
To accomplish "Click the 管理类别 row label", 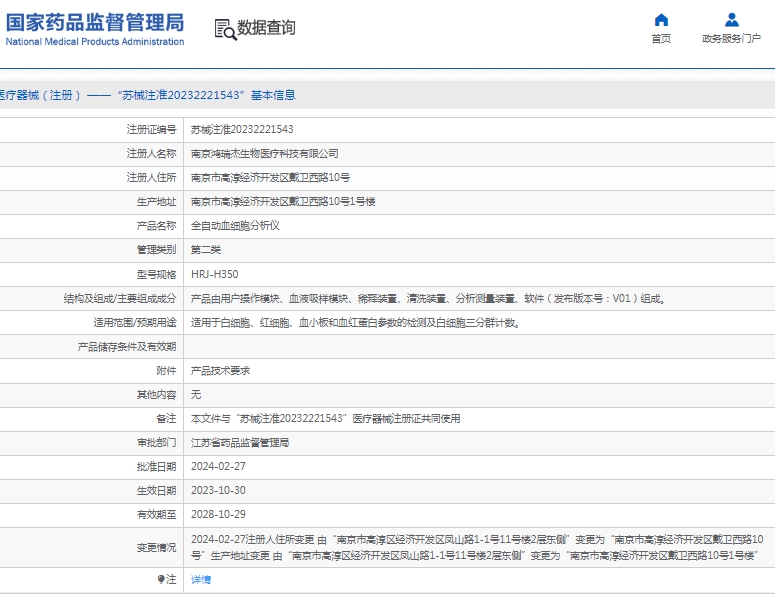I will 156,250.
